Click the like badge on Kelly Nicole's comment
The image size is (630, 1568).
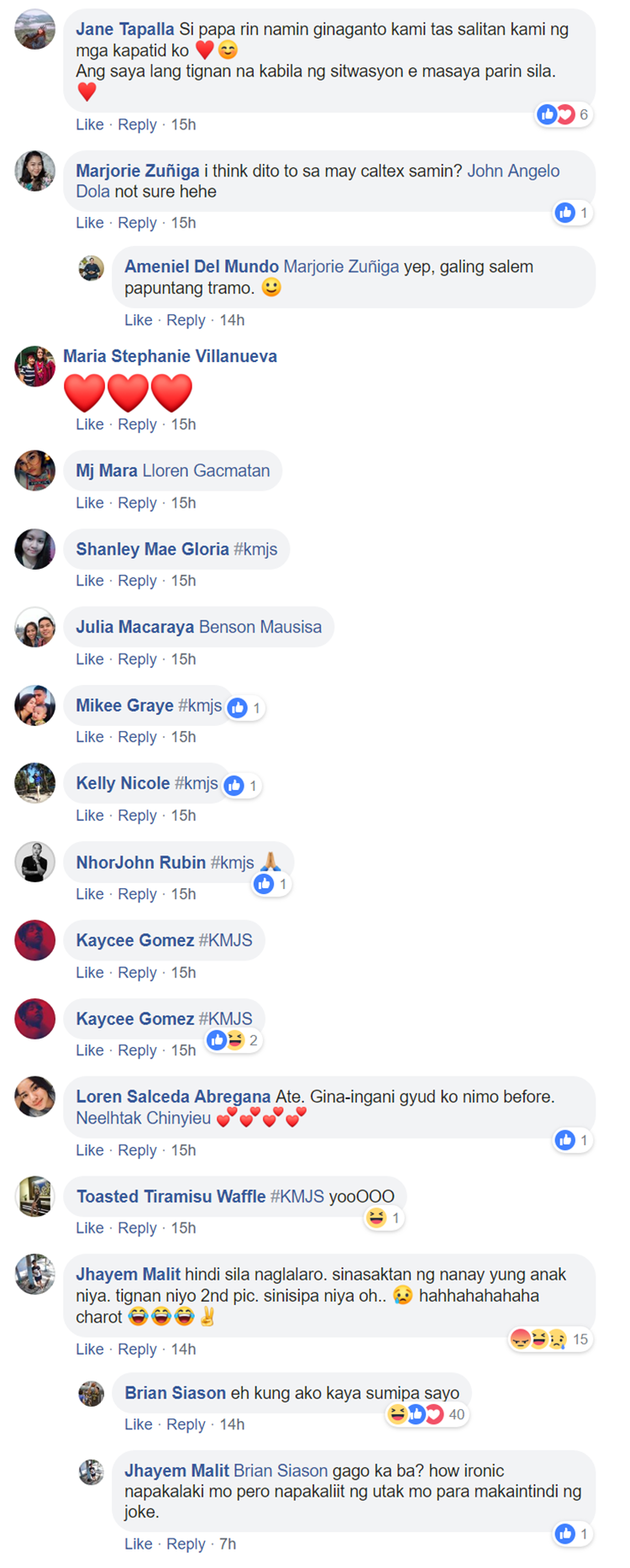241,787
